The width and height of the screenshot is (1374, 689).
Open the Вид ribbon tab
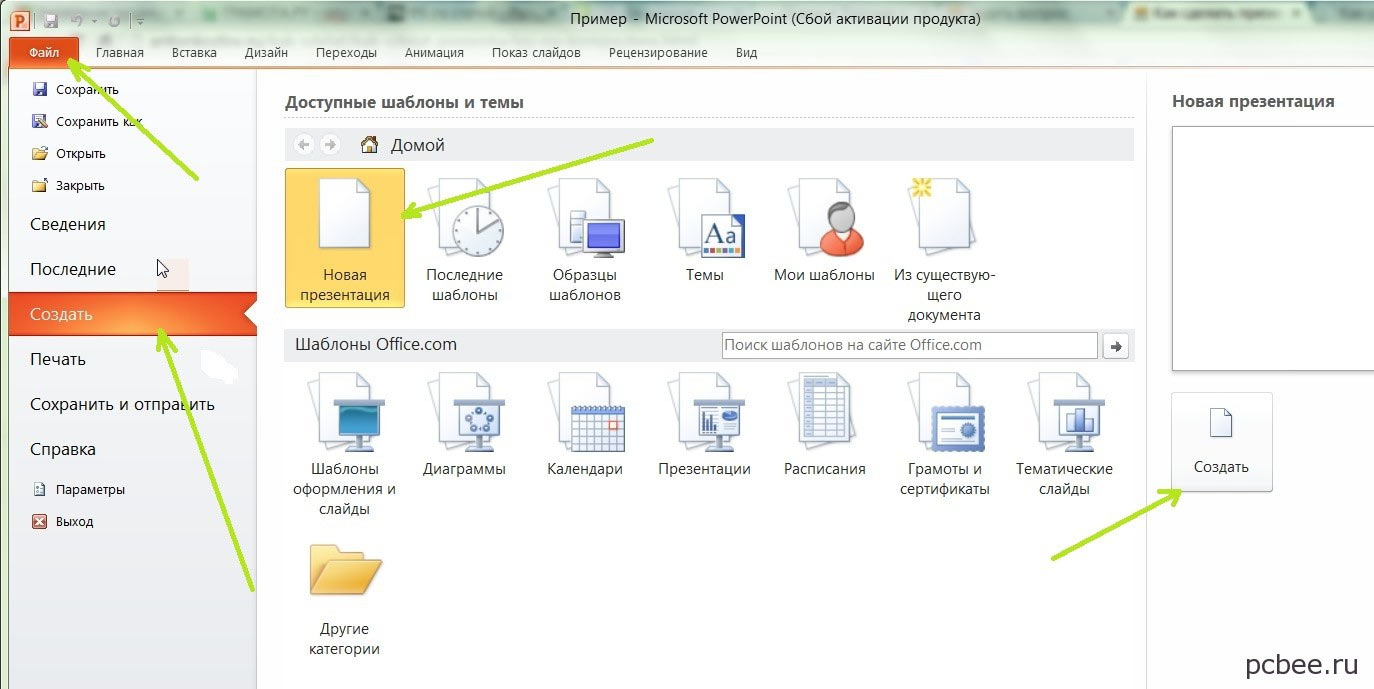tap(746, 53)
